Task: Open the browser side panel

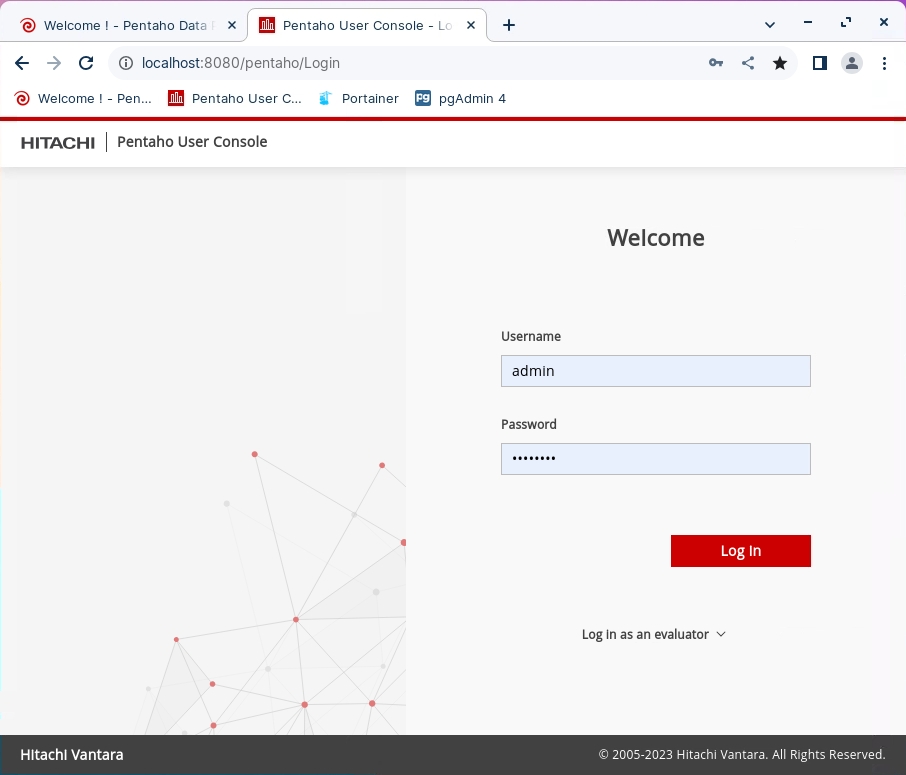Action: click(x=820, y=63)
